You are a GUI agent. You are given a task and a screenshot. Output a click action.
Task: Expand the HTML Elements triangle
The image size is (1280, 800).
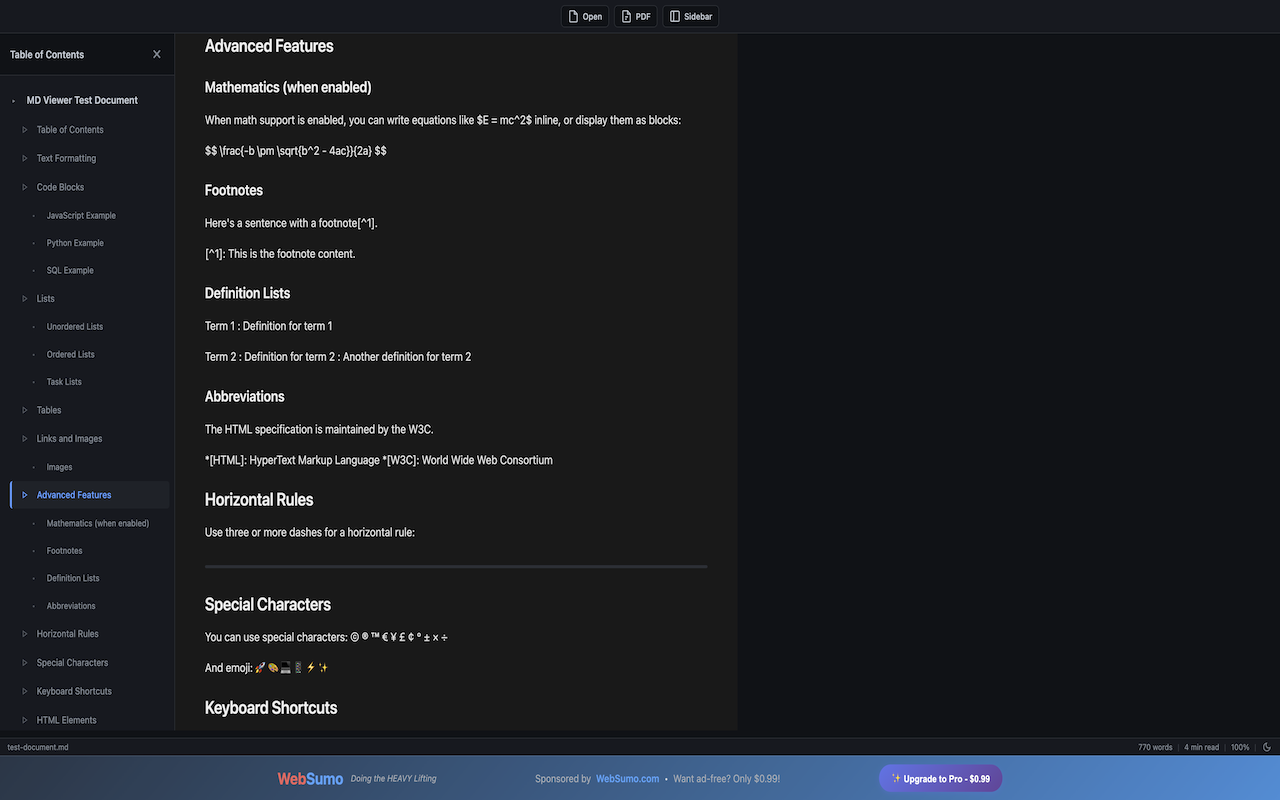(25, 720)
